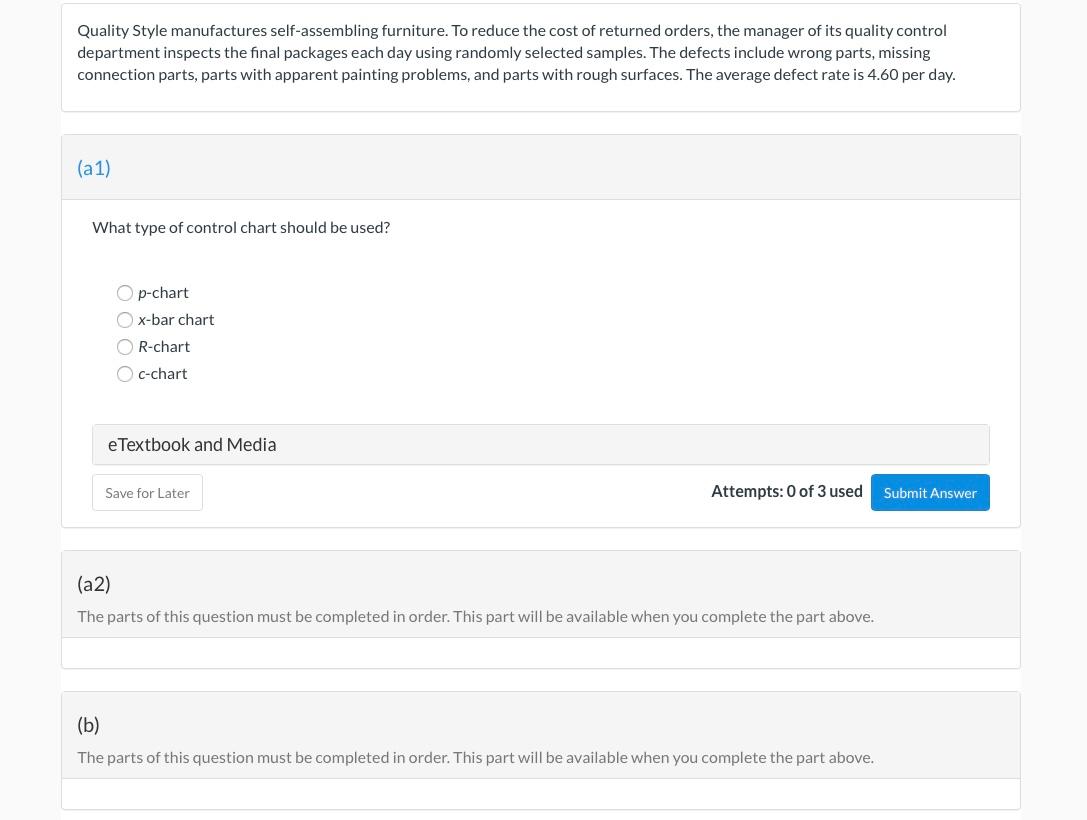
Task: Click the empty content panel below (a2)
Action: pos(540,653)
